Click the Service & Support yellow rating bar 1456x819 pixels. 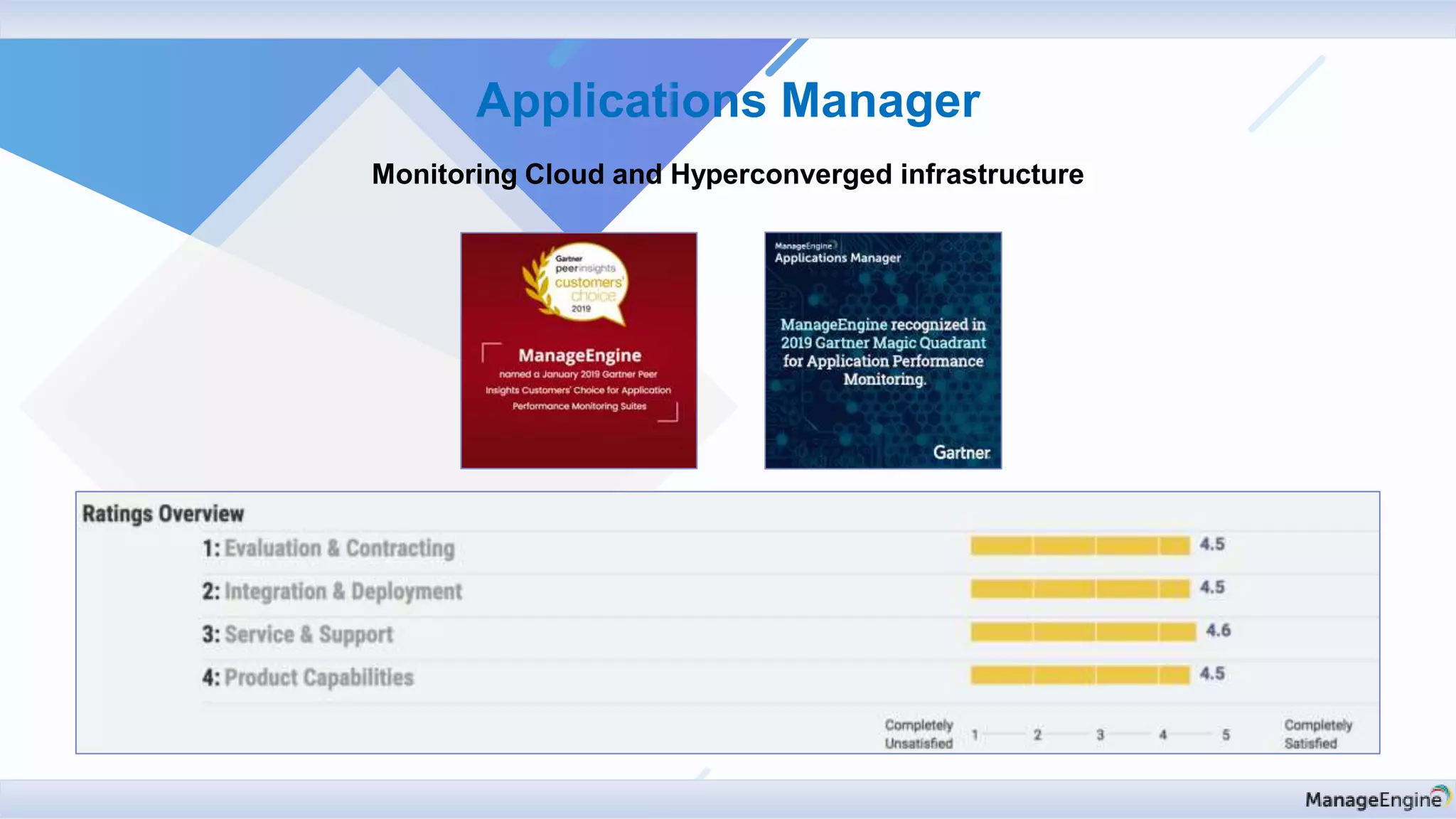coord(1082,631)
